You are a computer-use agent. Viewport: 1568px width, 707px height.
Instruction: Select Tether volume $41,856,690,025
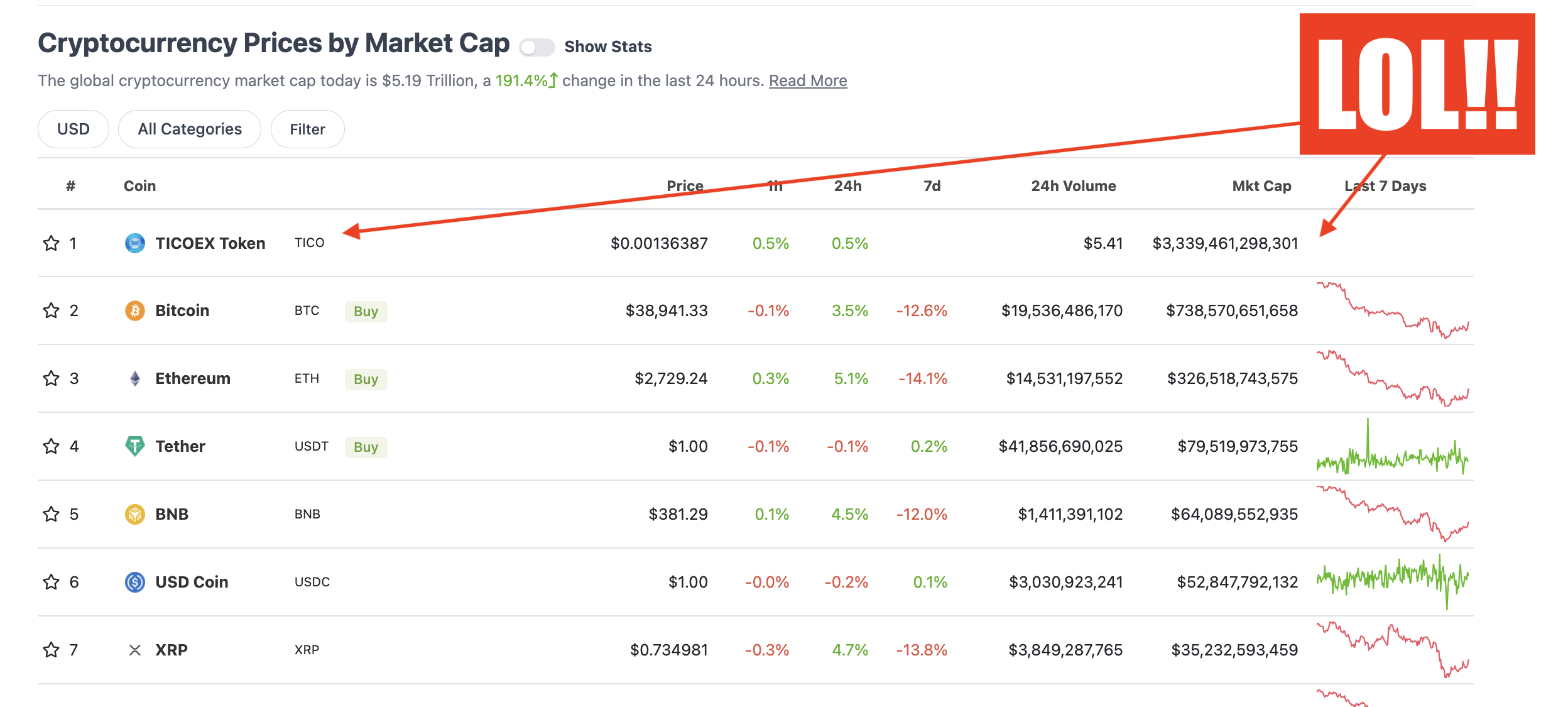[x=1060, y=446]
